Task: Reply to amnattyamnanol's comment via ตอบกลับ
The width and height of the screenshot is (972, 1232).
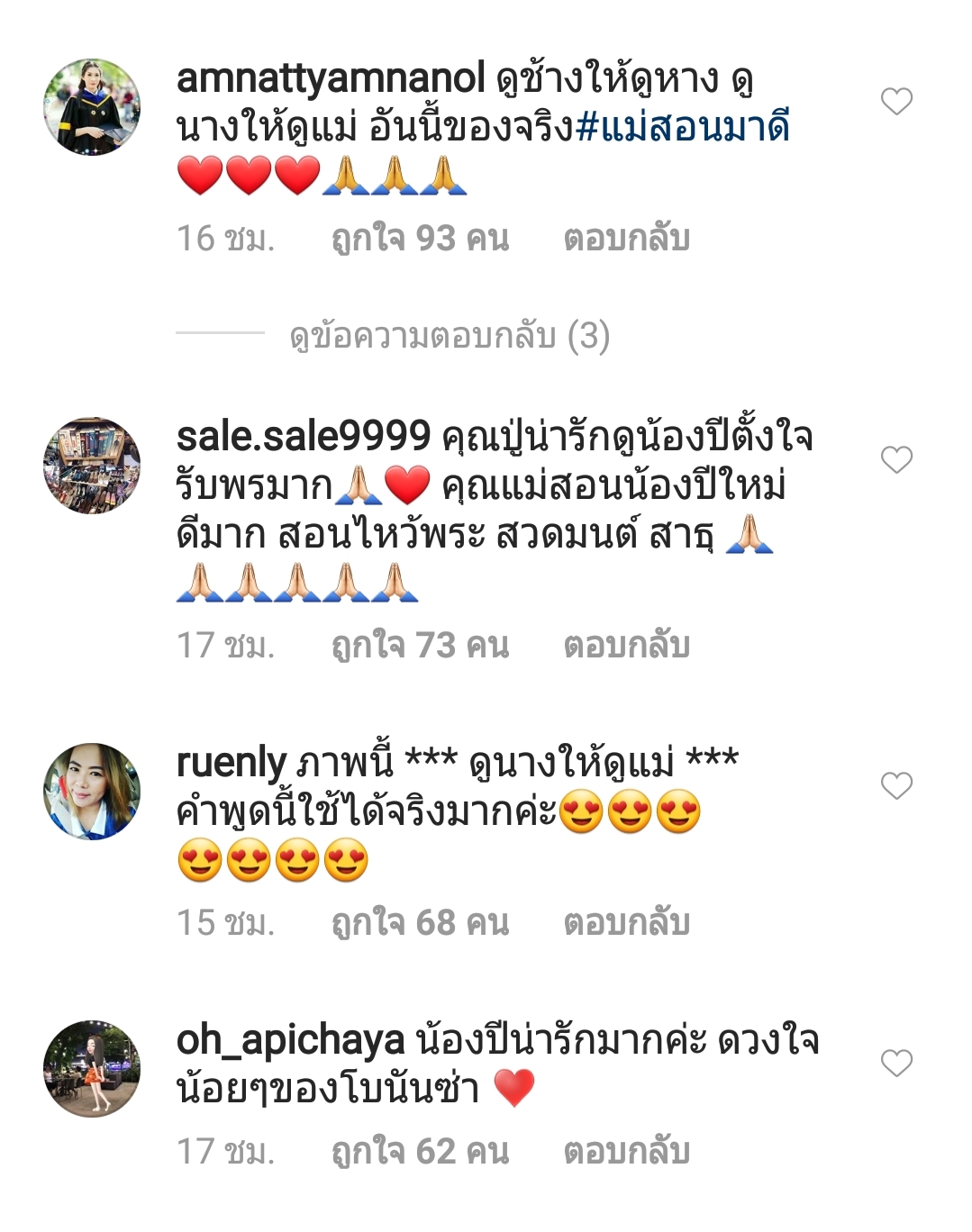Action: tap(627, 239)
